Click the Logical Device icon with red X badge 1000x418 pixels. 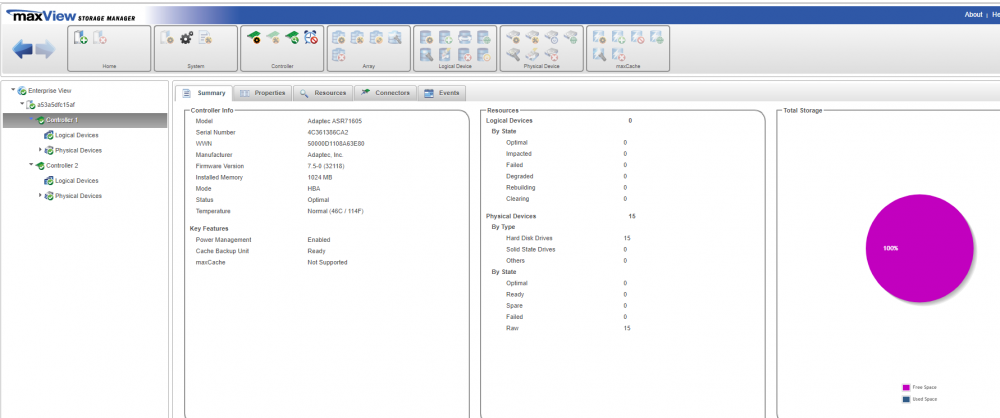click(465, 55)
